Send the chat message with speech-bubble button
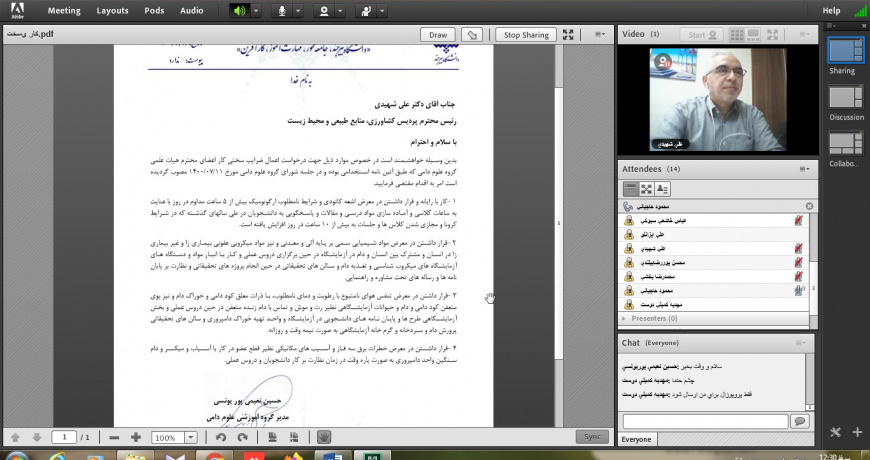 [799, 422]
